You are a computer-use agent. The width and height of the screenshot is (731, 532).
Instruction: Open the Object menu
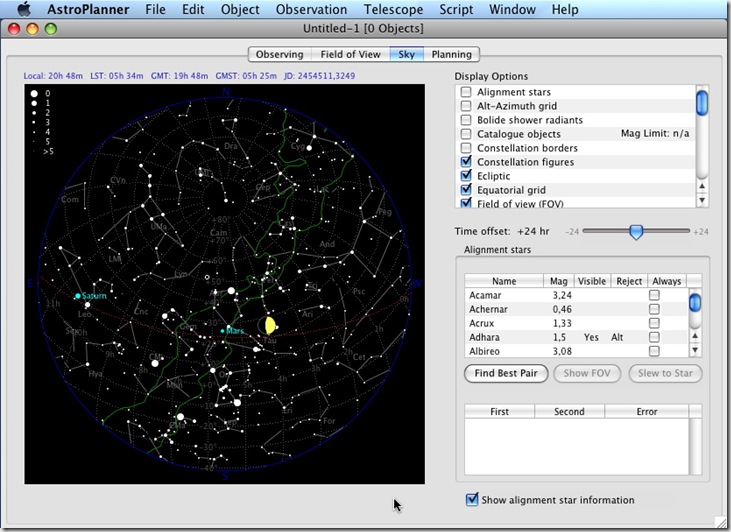[x=240, y=9]
